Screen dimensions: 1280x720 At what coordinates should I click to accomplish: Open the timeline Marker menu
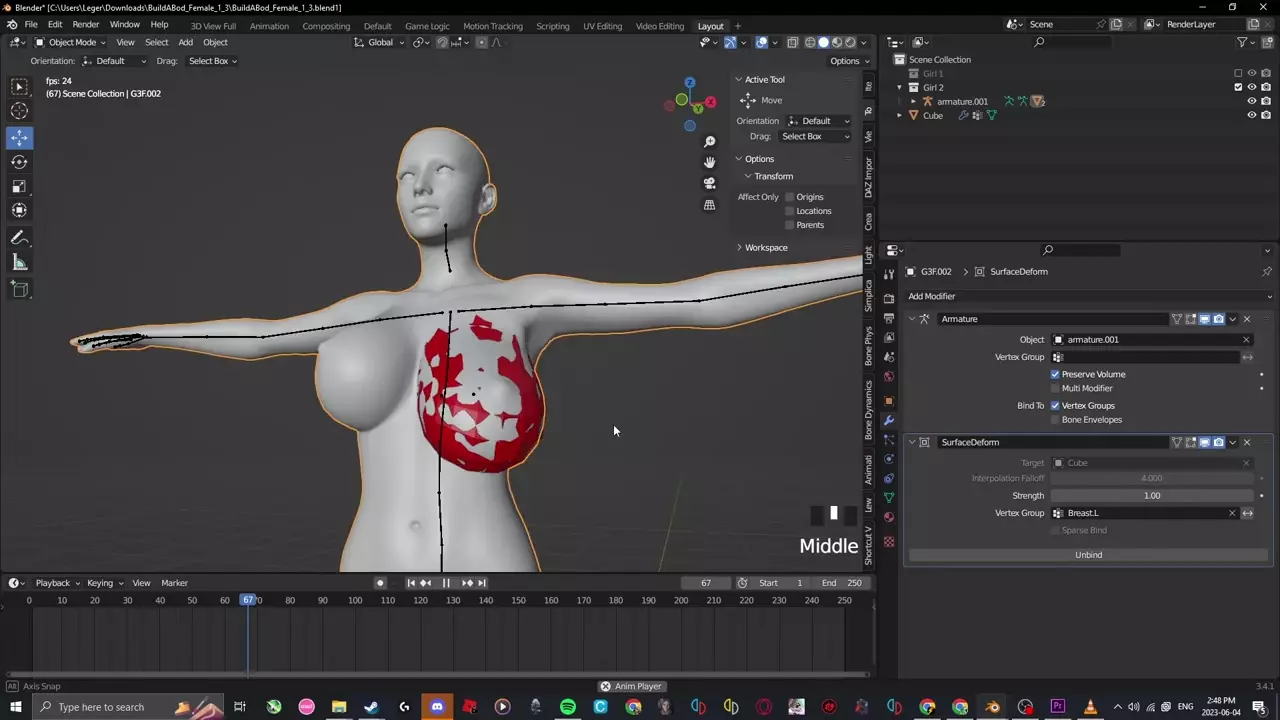tap(174, 583)
